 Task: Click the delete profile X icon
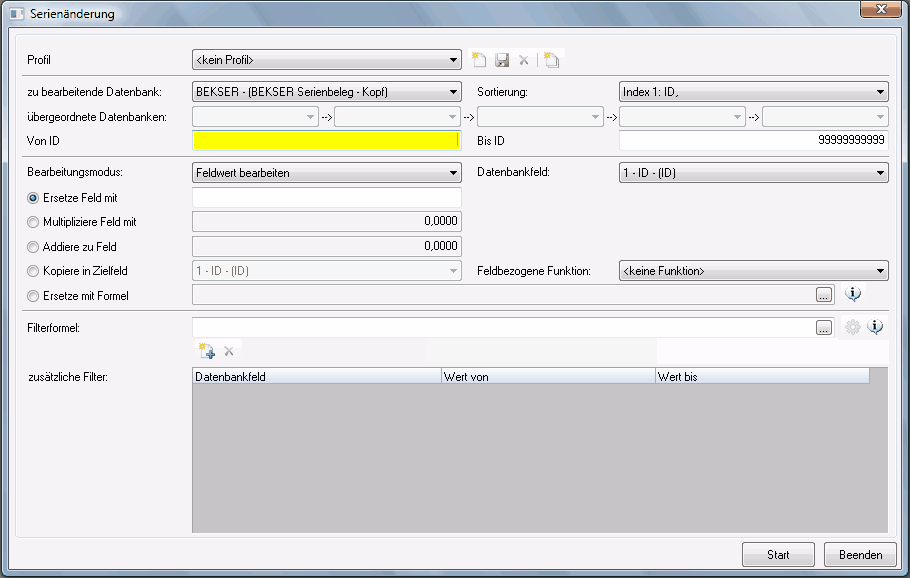coord(523,60)
